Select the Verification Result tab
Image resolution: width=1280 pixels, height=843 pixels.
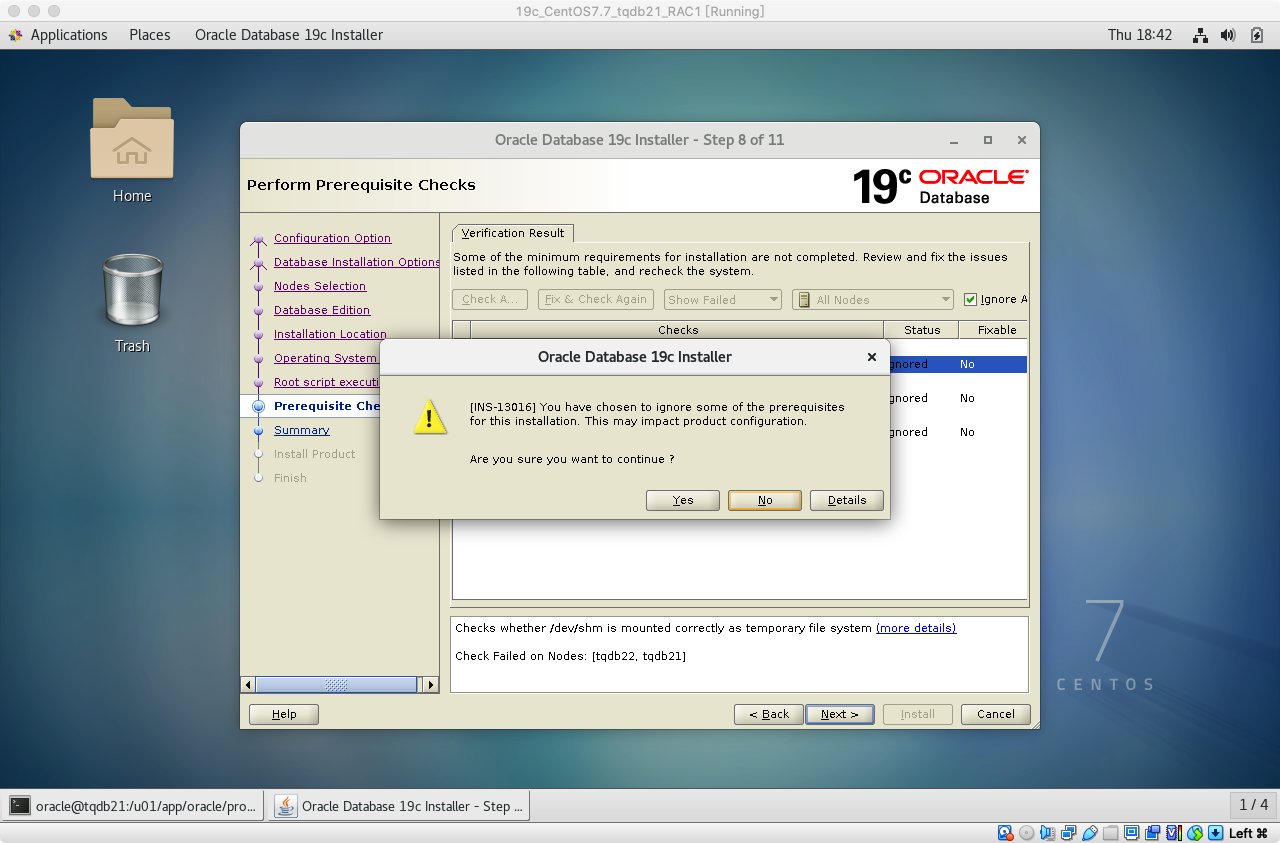513,233
